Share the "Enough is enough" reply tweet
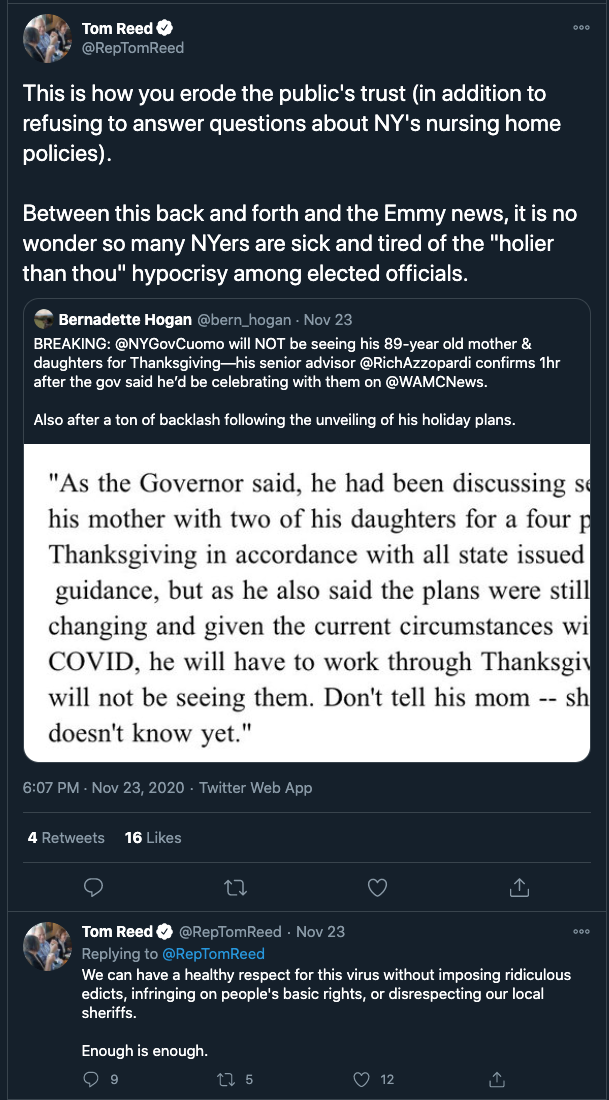This screenshot has width=609, height=1100. (497, 1079)
